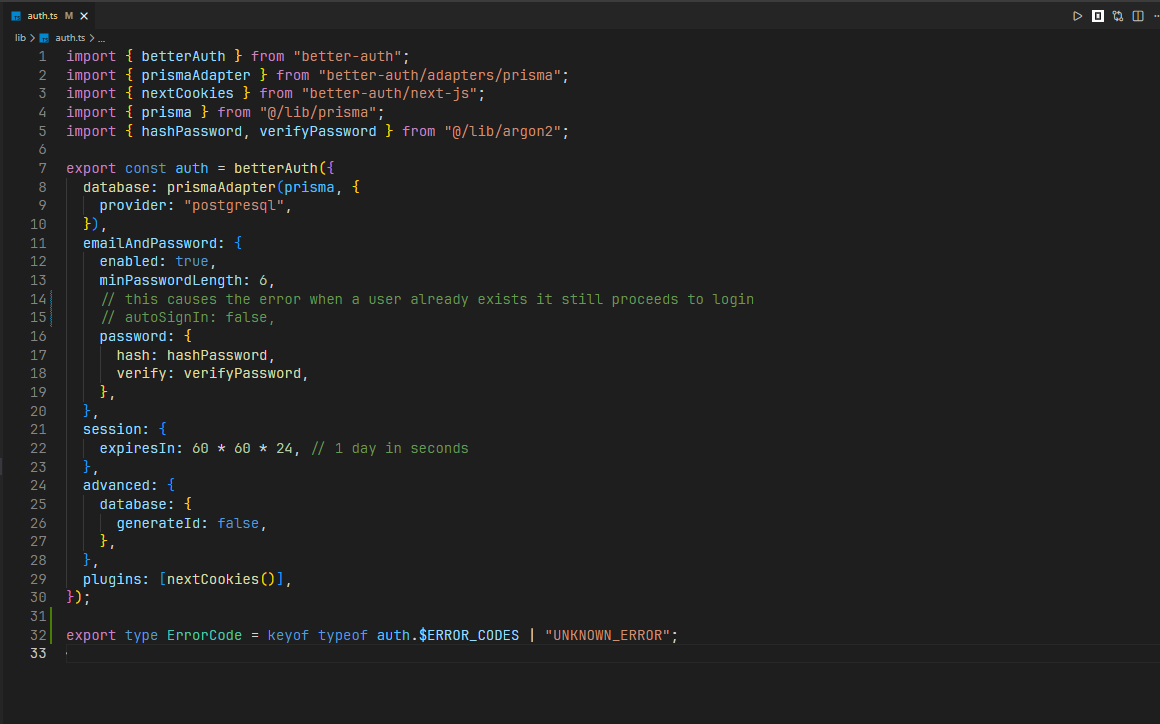Click the auth.ts breadcrumb item
Screen dimensions: 1160x724
[70, 38]
